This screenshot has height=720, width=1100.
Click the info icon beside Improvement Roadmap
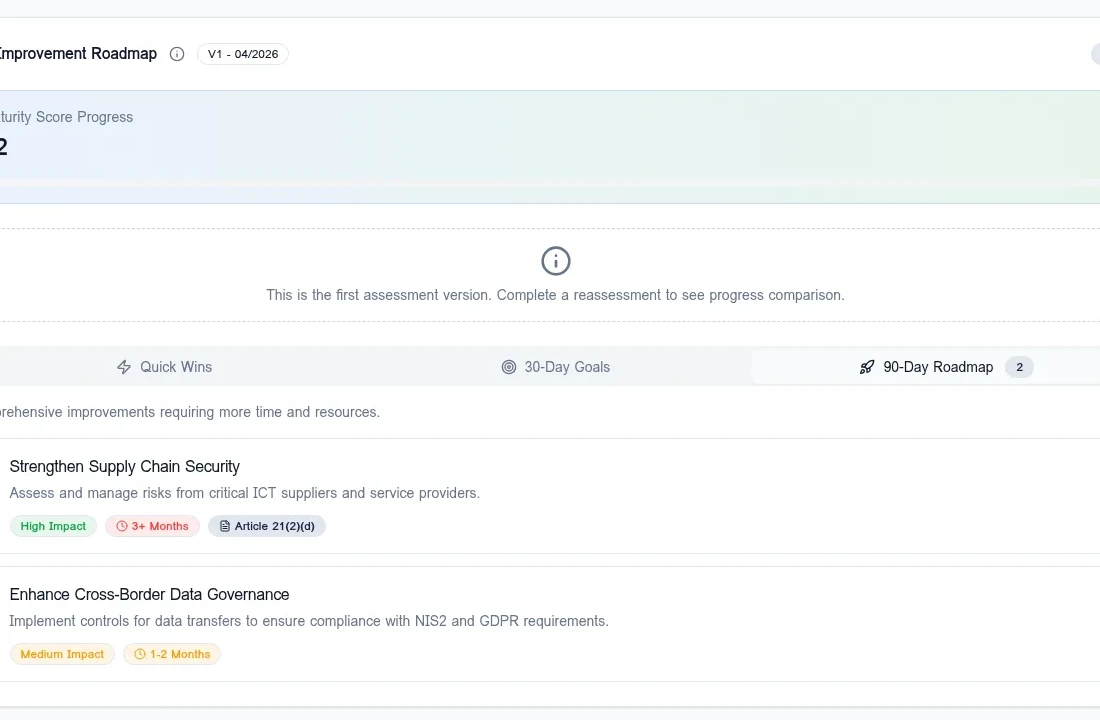point(177,54)
